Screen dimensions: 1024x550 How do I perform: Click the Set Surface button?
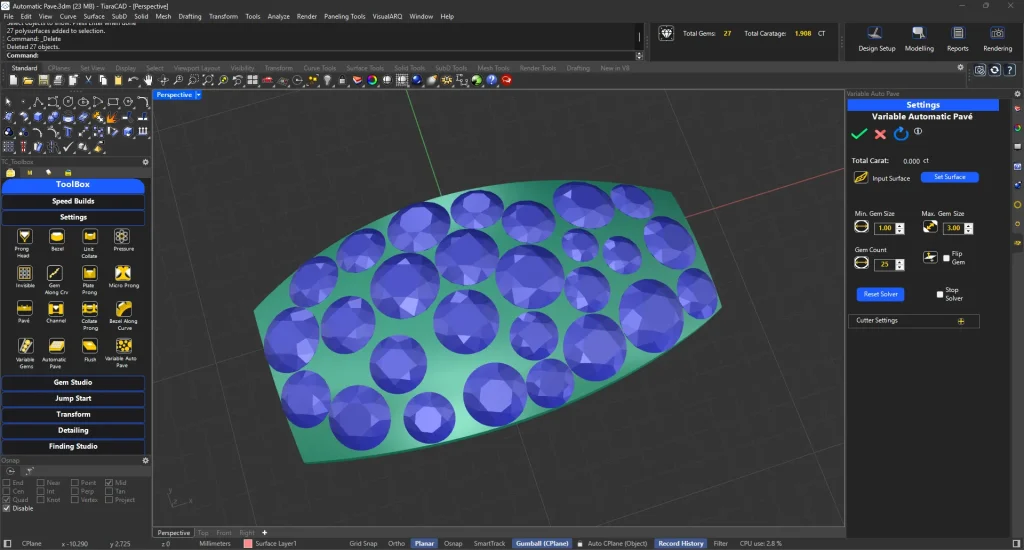949,177
